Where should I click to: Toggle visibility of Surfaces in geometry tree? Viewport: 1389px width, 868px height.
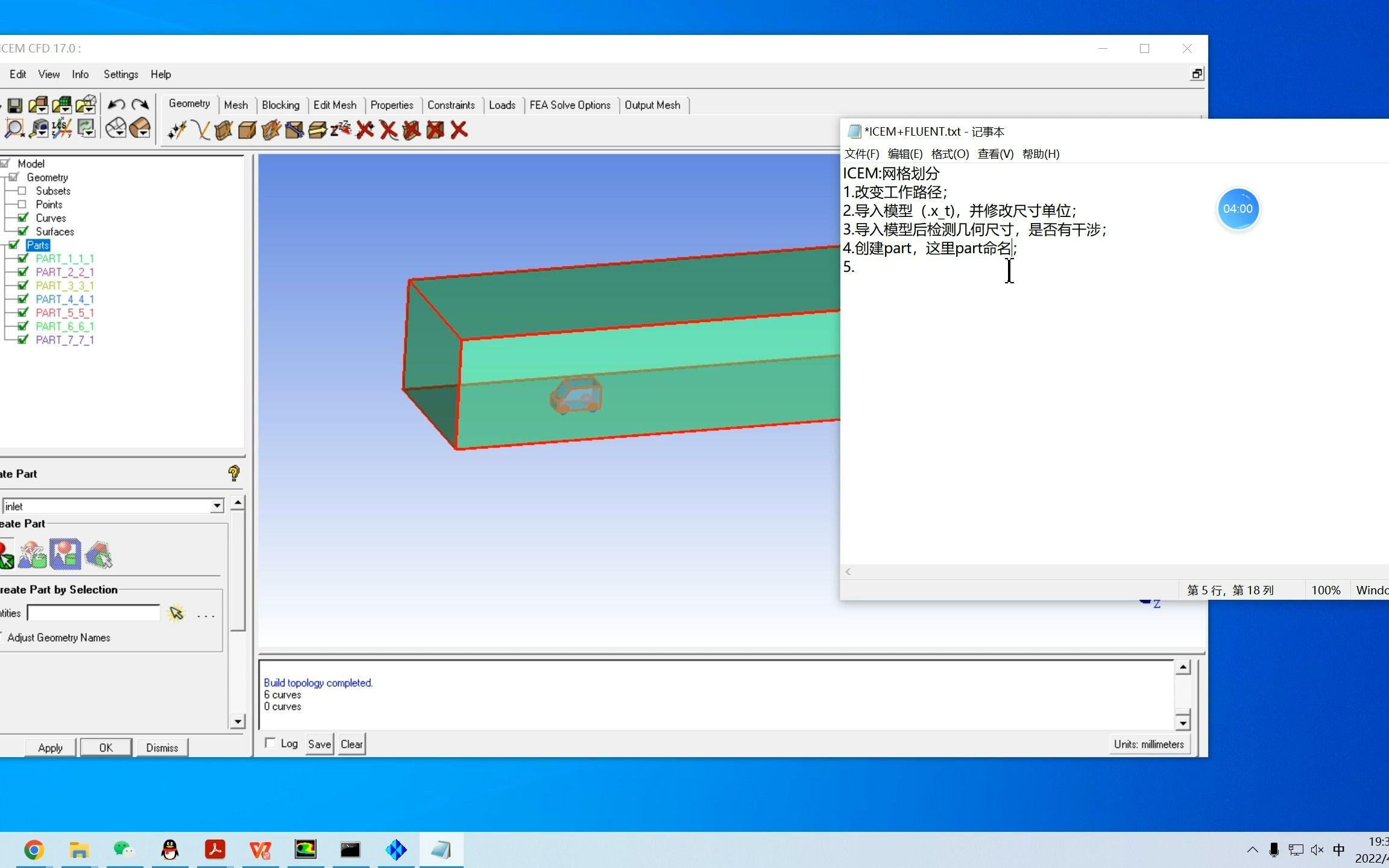tap(22, 231)
